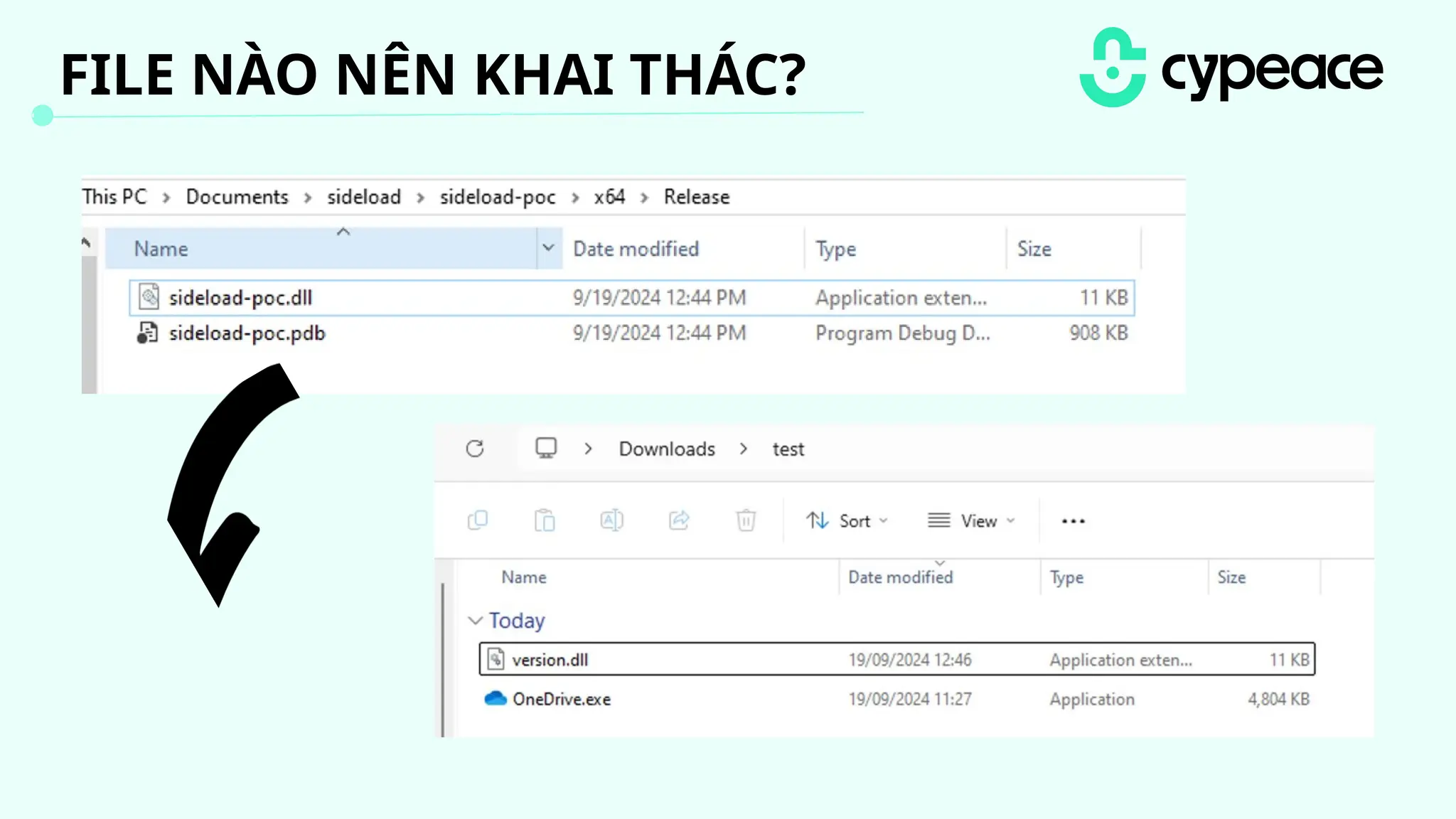Click the 908 KB size value
The image size is (1456, 819).
[1098, 333]
